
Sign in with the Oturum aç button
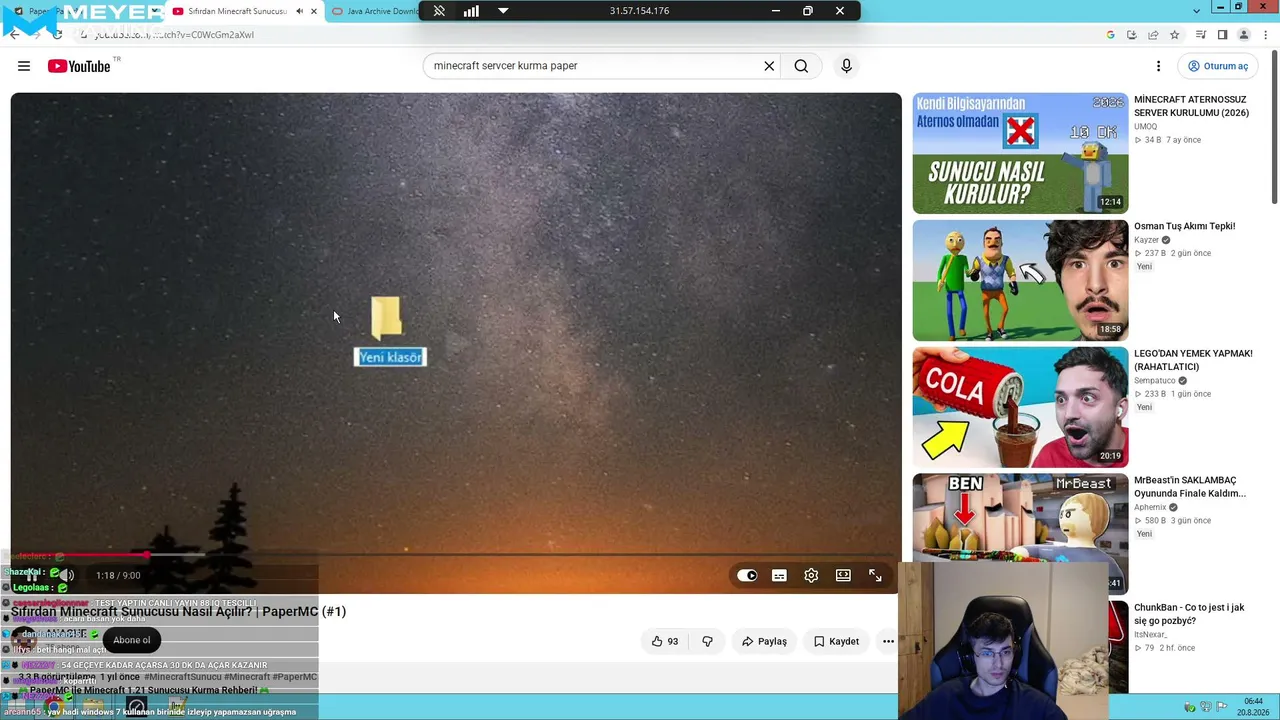[x=1217, y=66]
